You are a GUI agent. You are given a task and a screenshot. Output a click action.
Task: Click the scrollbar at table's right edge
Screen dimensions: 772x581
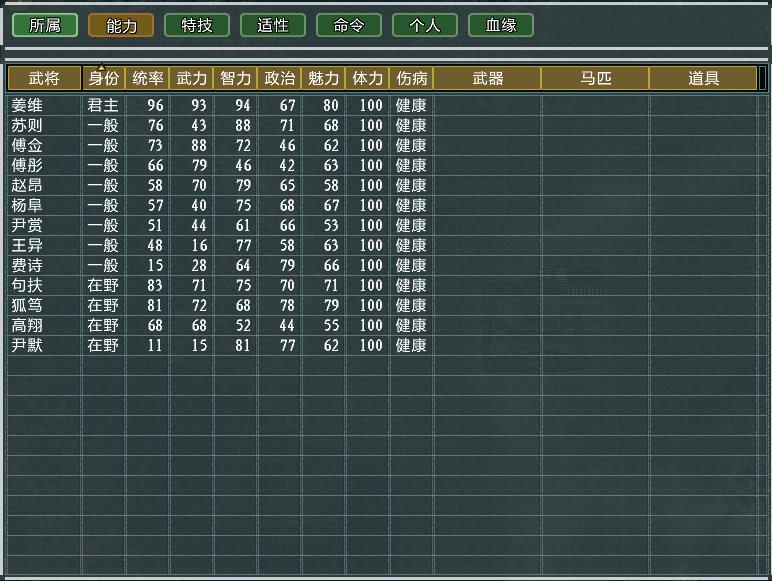click(x=763, y=320)
